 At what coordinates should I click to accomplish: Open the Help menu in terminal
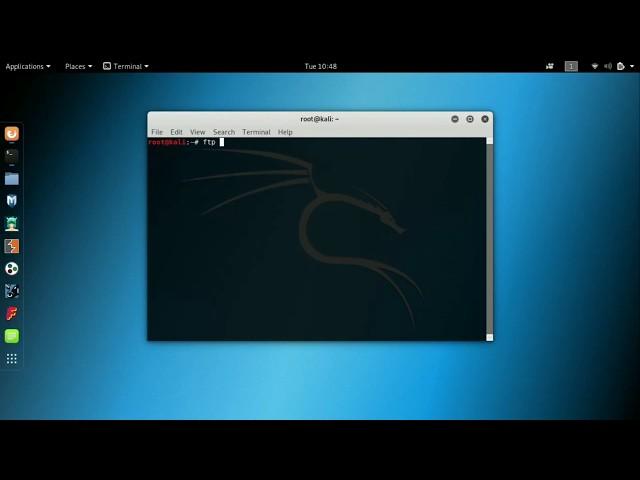[x=285, y=132]
